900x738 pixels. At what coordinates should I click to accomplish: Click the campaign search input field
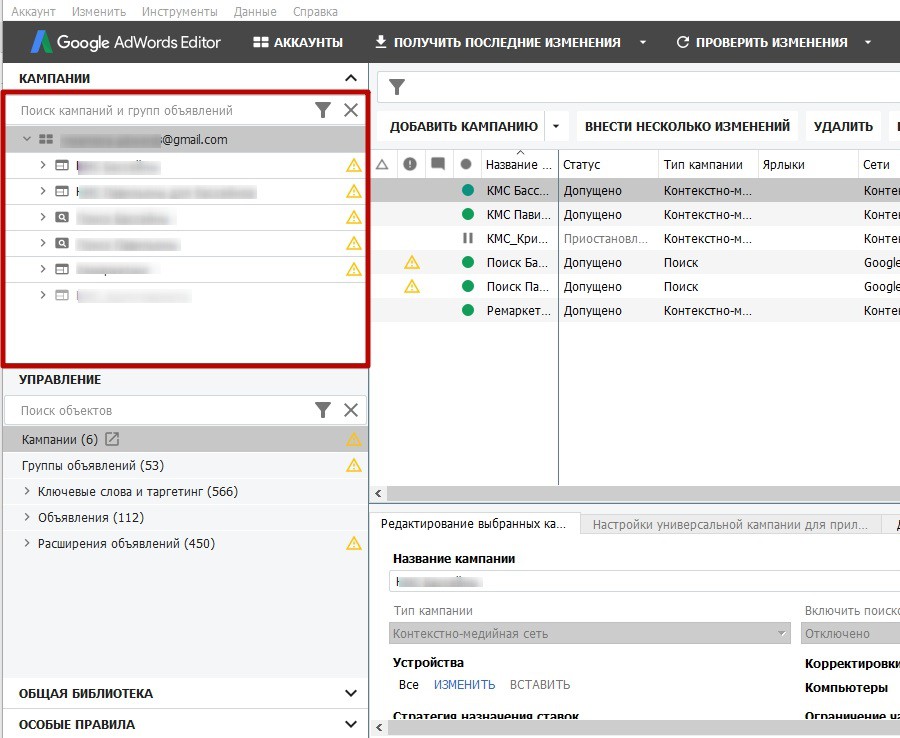coord(164,110)
